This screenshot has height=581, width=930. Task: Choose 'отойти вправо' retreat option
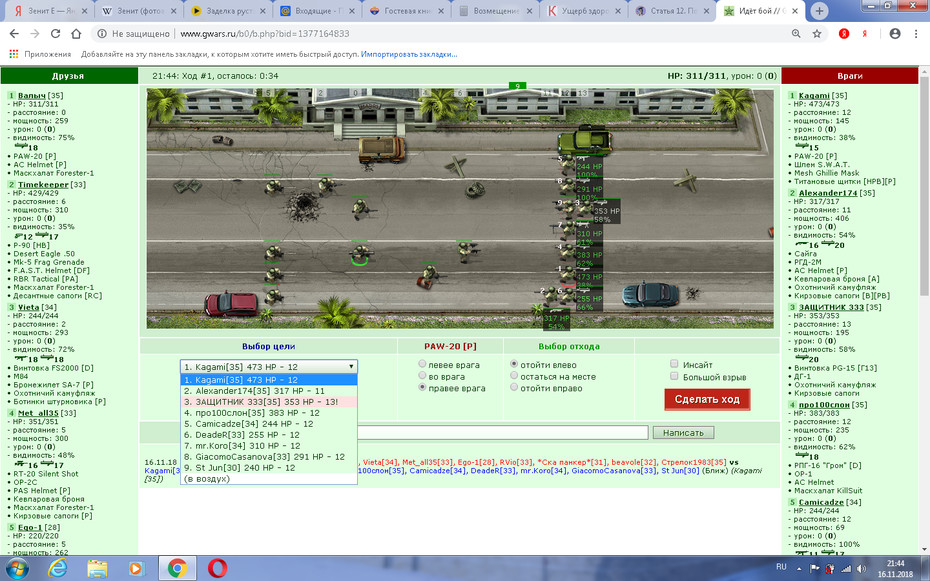click(514, 387)
